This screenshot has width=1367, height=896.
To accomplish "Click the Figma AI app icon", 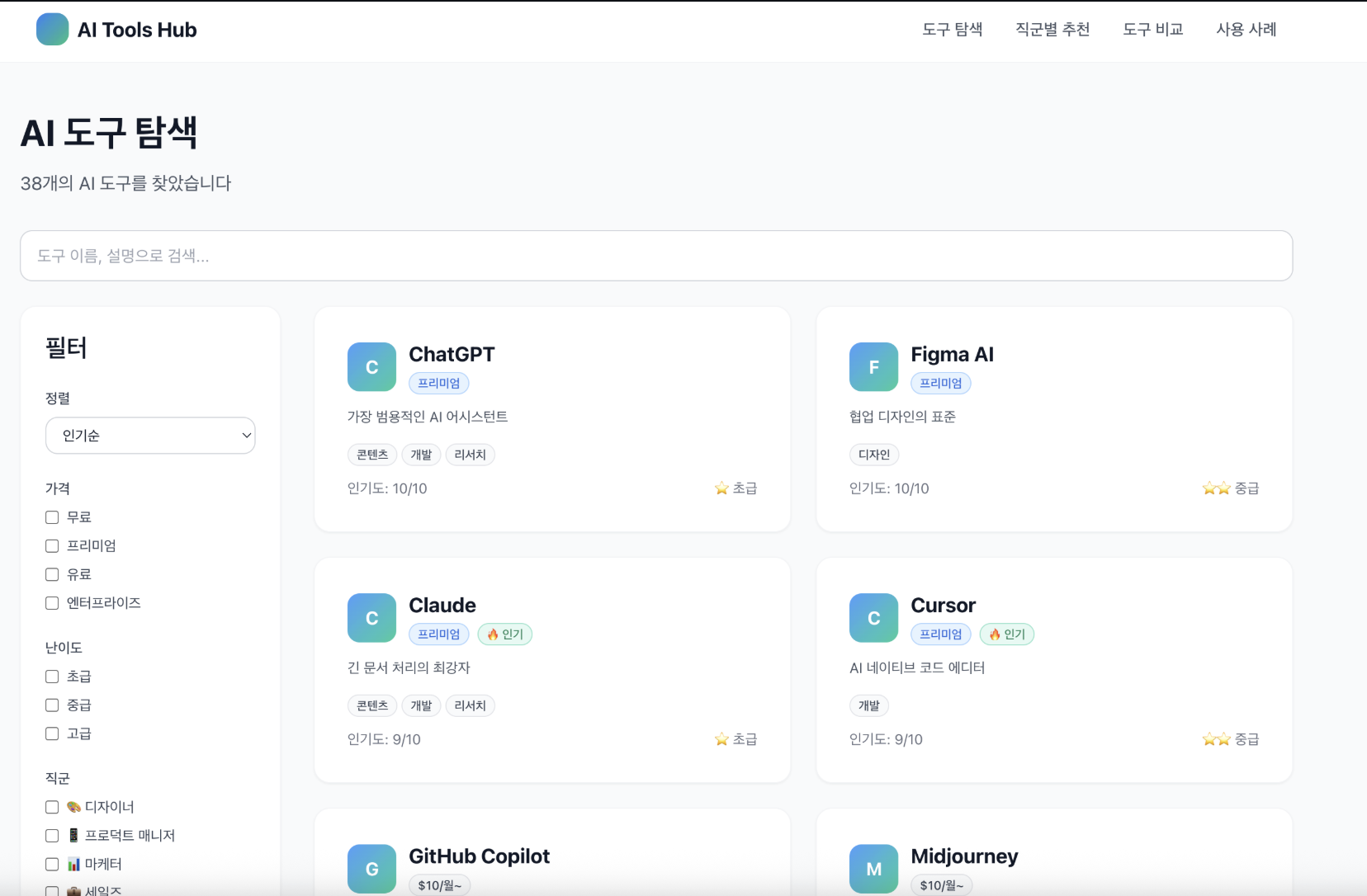I will tap(873, 366).
